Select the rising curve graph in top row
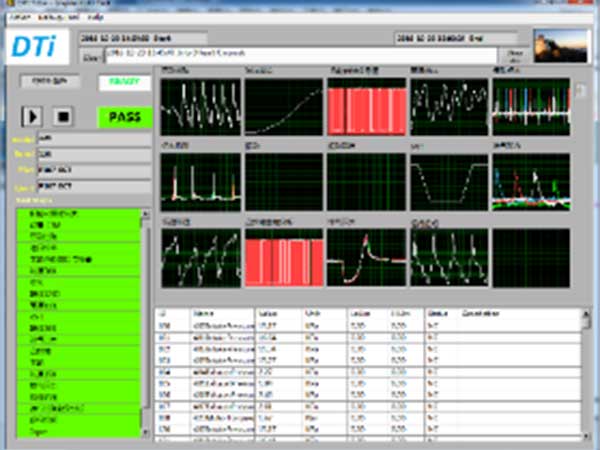 pyautogui.click(x=283, y=105)
